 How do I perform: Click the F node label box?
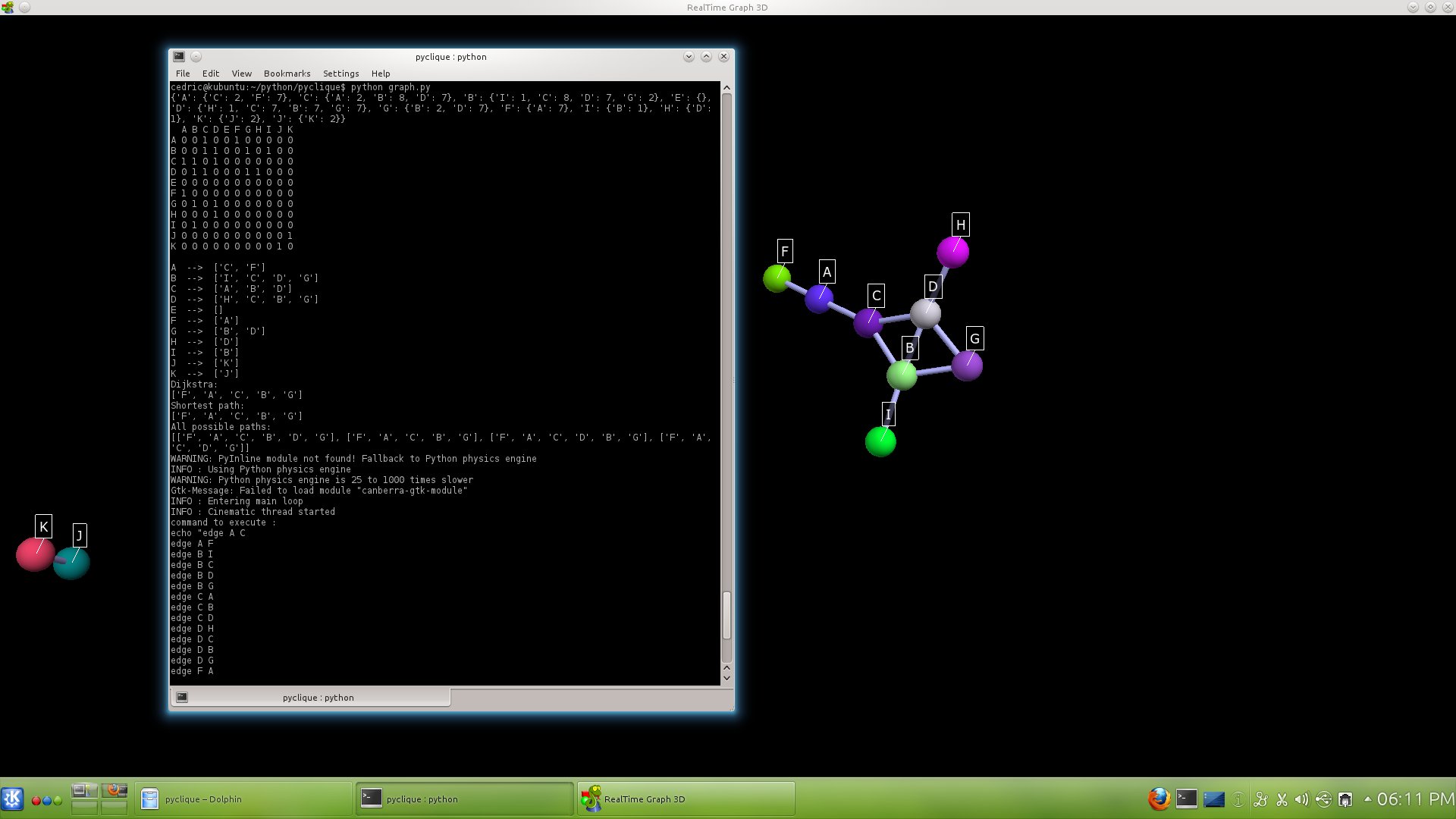point(785,251)
